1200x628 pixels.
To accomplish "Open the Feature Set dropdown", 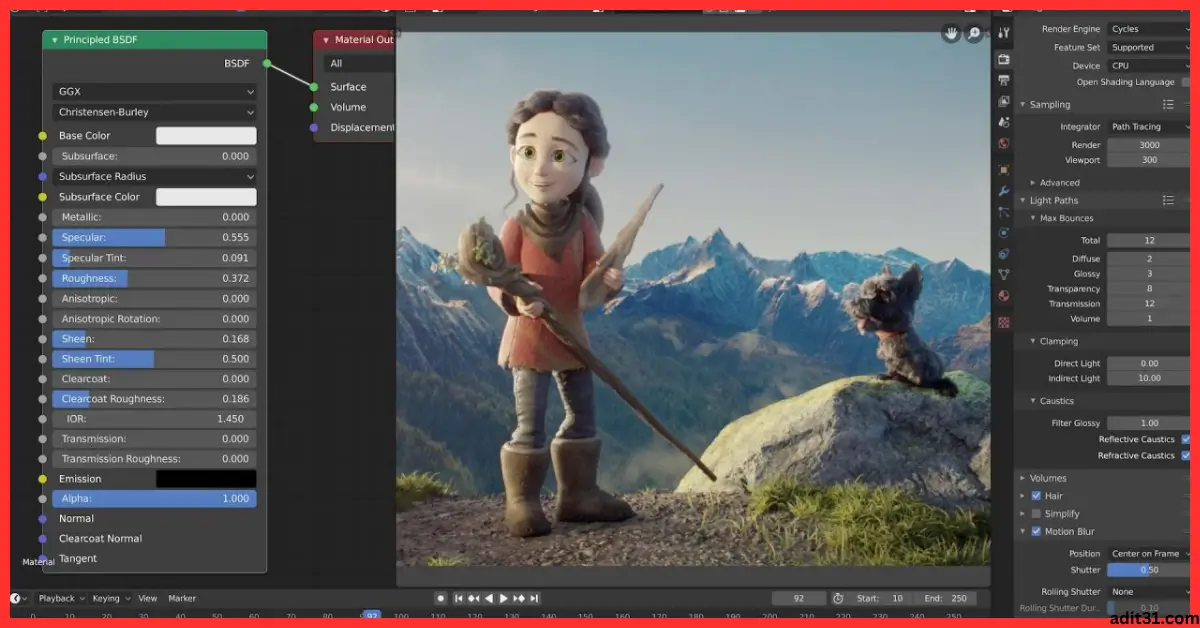I will click(x=1148, y=47).
